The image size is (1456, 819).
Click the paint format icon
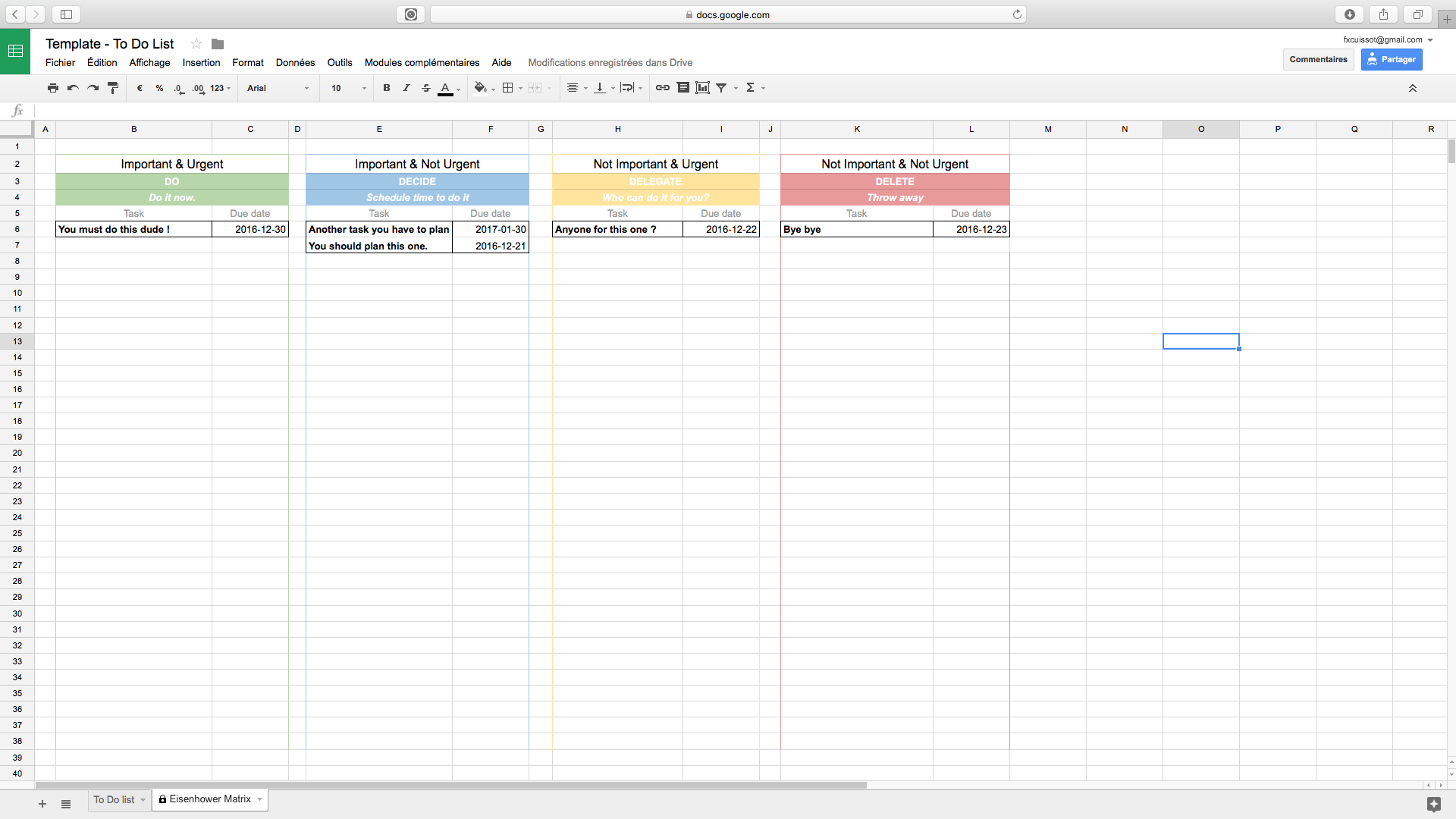(x=113, y=88)
